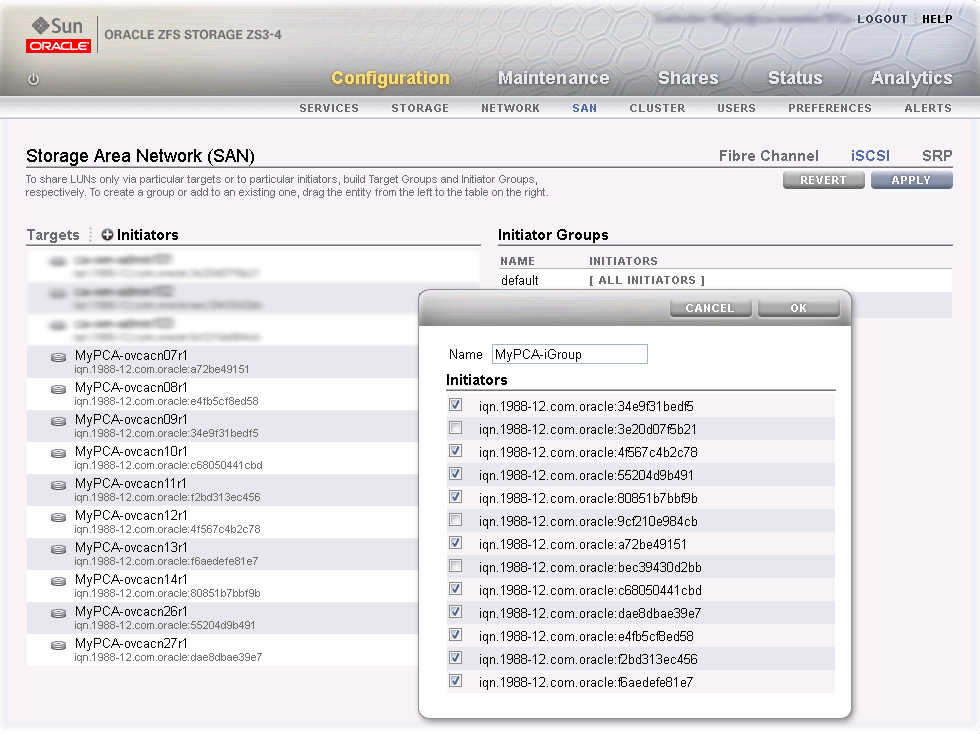980x734 pixels.
Task: Switch to the Fibre Channel protocol view
Action: pos(769,156)
